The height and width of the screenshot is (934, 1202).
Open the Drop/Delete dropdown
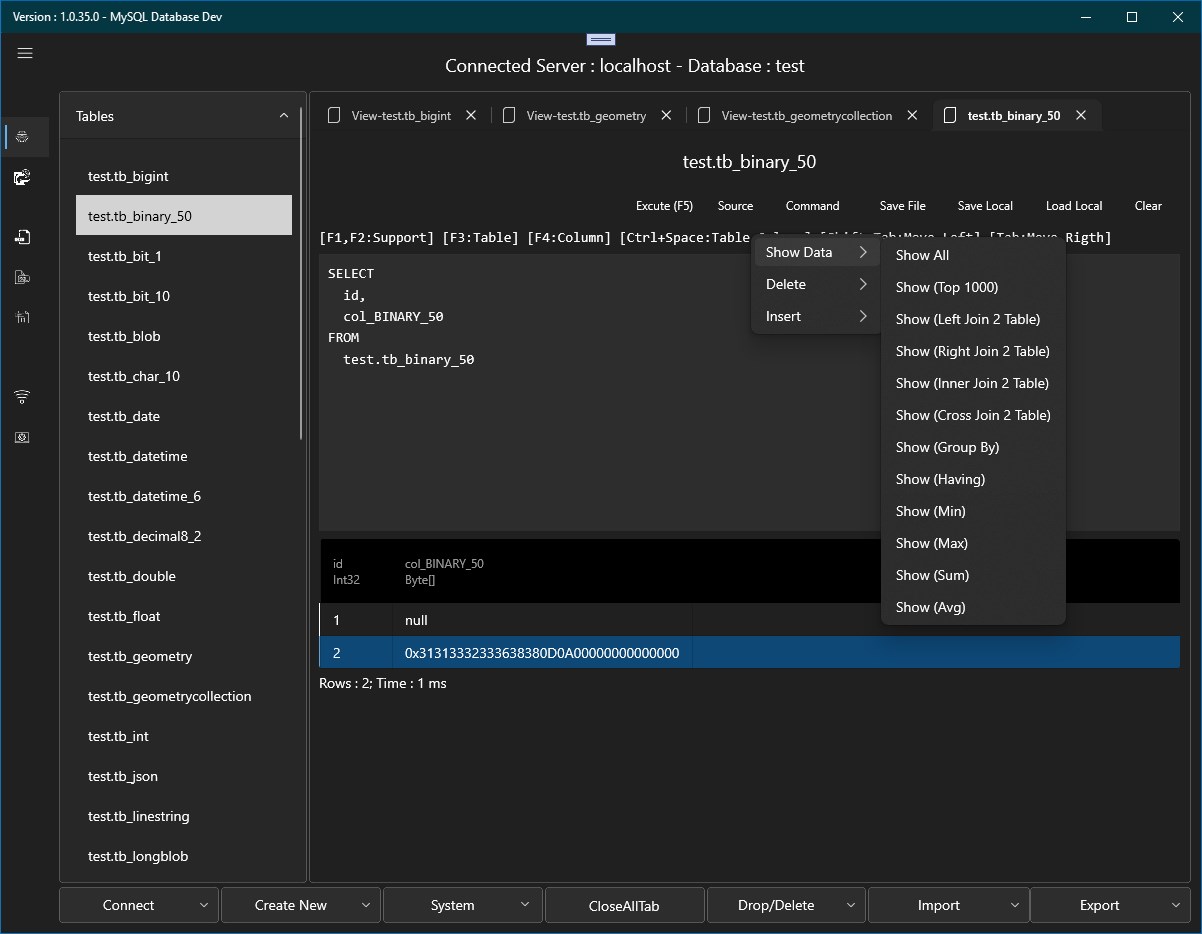786,905
